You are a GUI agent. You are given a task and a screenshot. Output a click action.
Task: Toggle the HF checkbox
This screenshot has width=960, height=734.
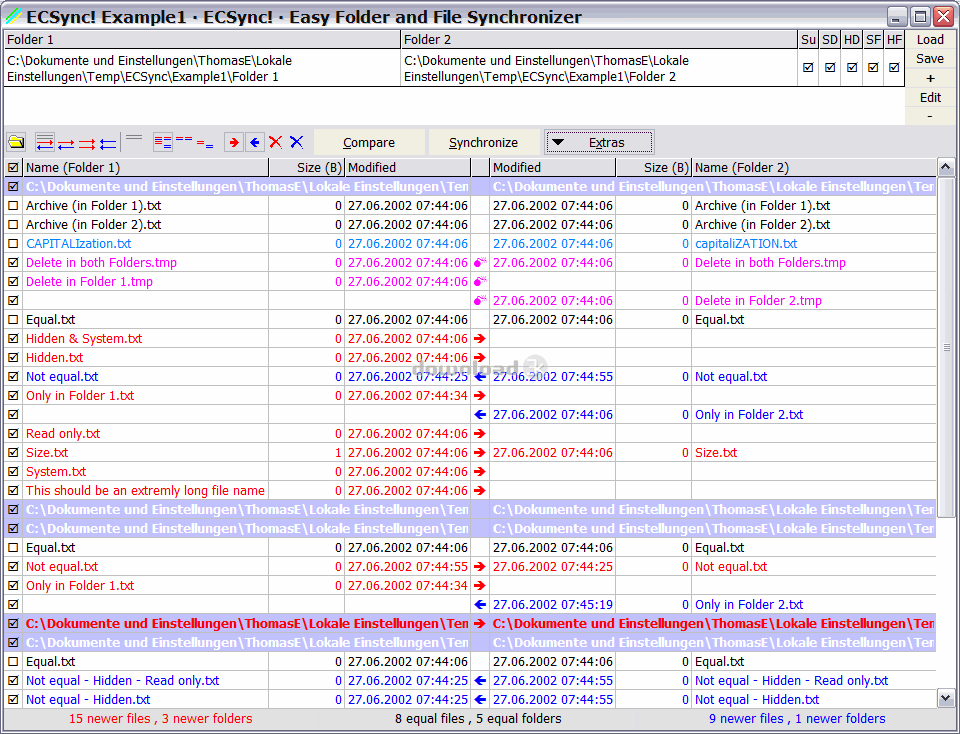pos(894,67)
